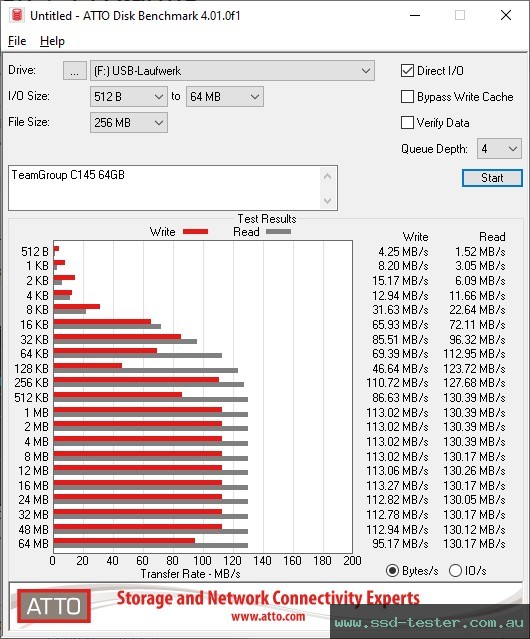Uncheck the Direct I/O checkbox
Viewport: 530px width, 639px height.
(407, 71)
